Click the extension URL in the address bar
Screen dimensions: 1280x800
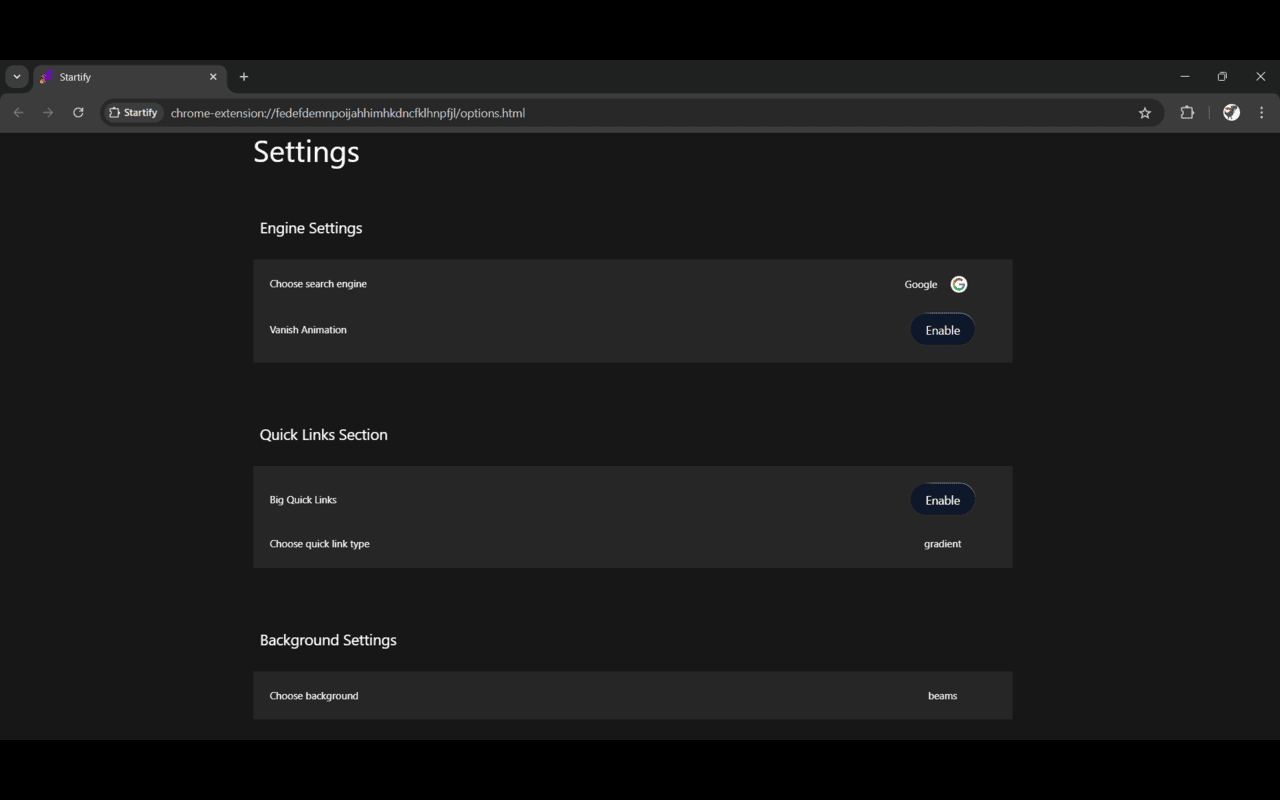click(348, 113)
